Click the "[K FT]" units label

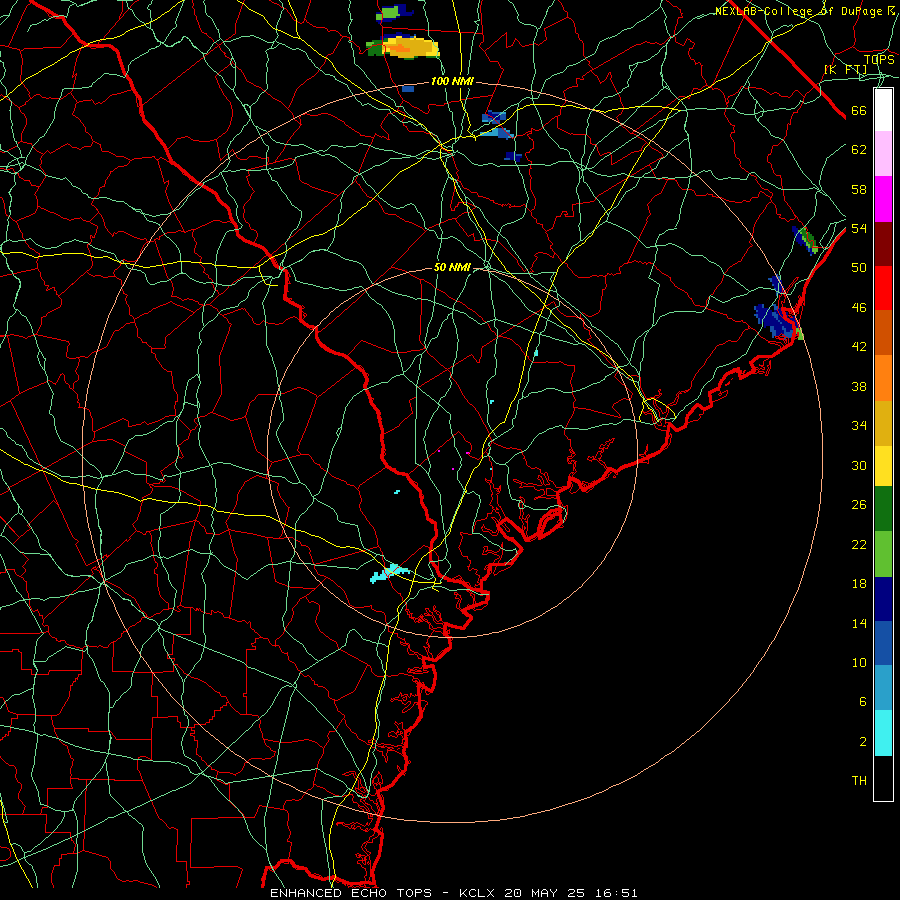coord(845,70)
